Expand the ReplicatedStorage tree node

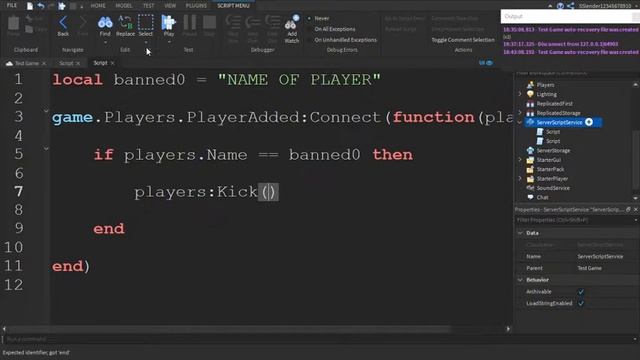(x=520, y=113)
